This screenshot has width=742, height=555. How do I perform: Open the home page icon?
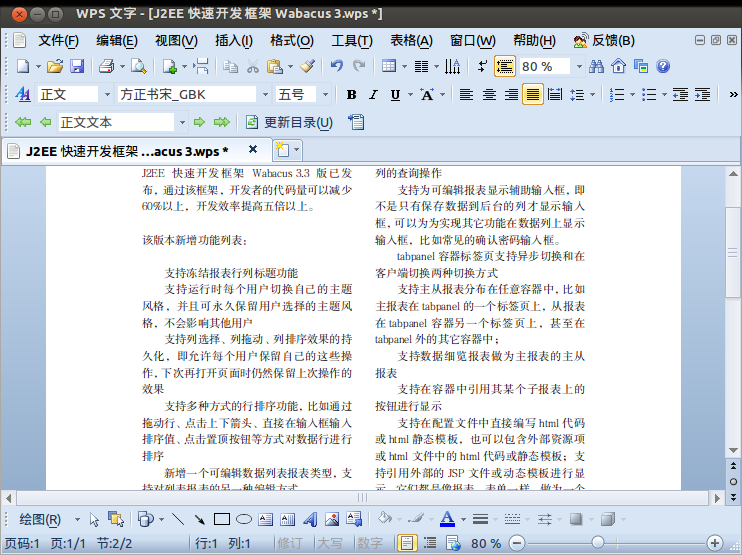[x=618, y=66]
